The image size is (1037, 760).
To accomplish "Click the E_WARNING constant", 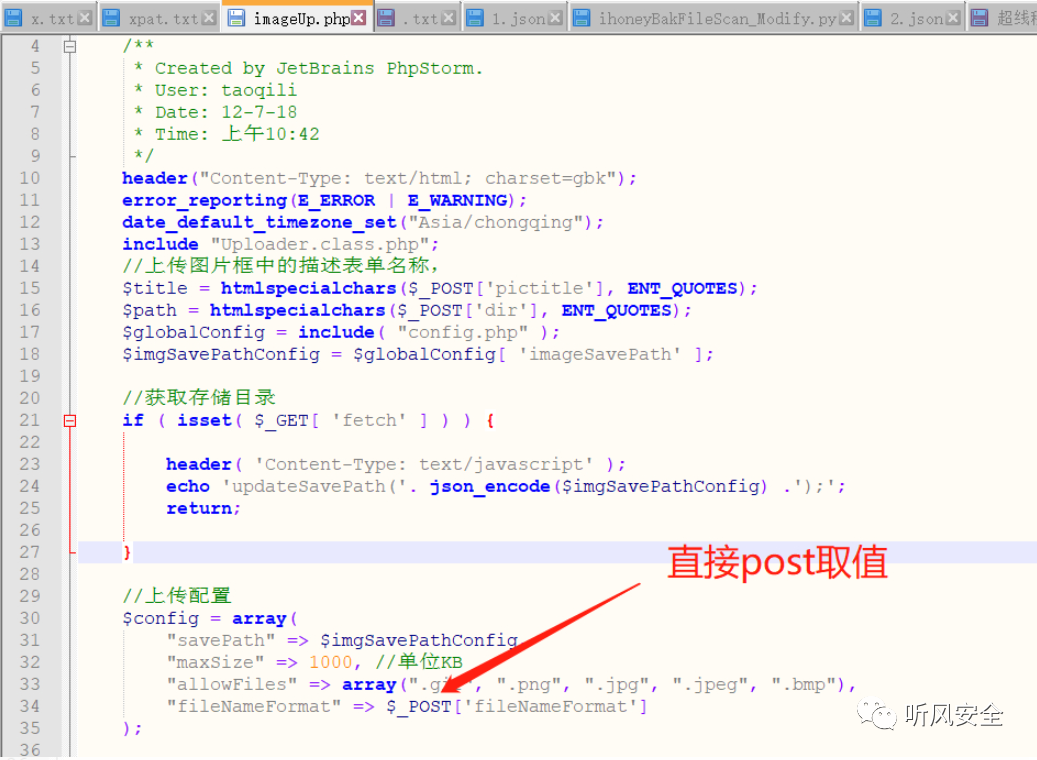I will (x=458, y=200).
